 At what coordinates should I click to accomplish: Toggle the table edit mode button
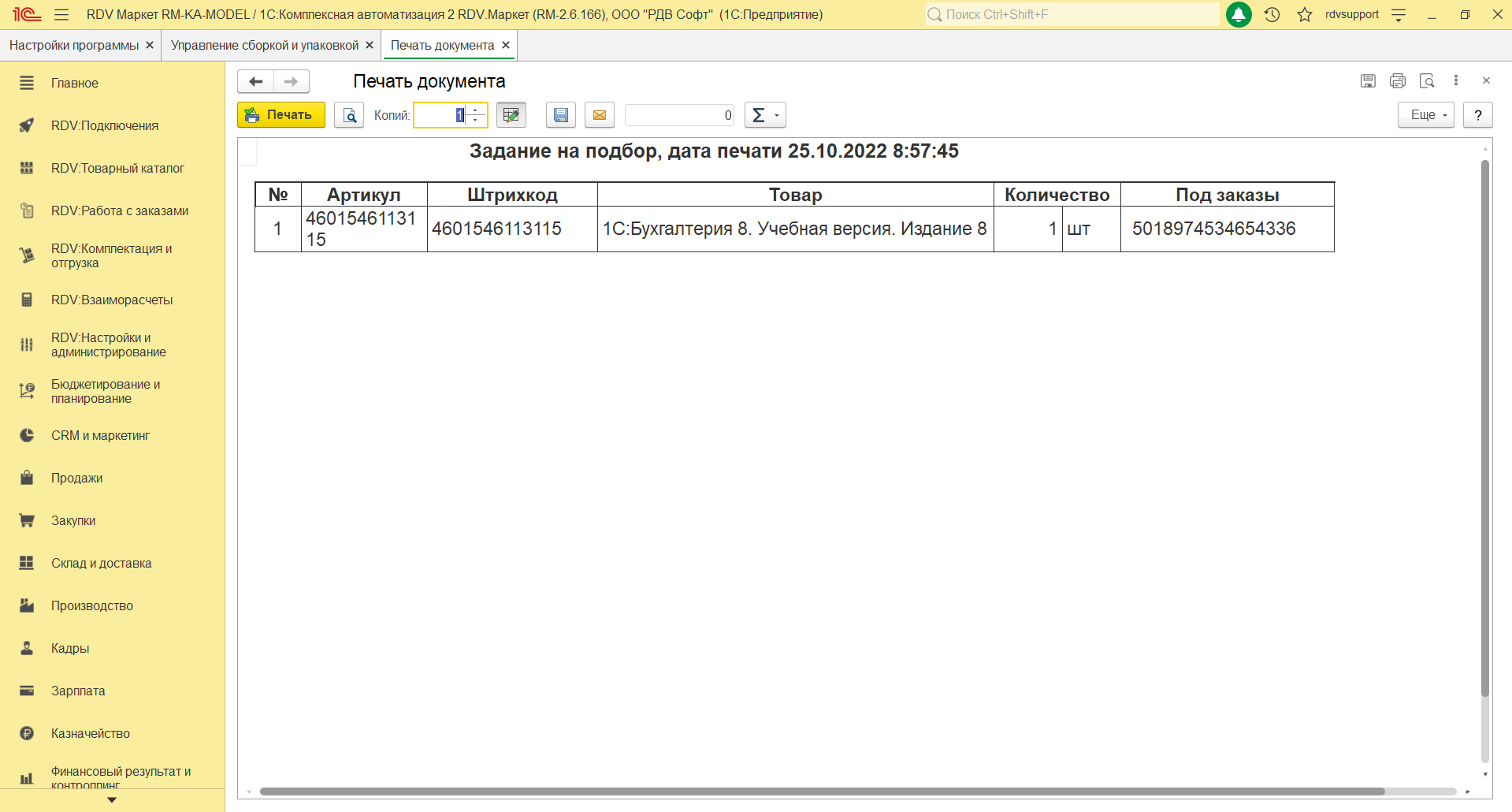tap(511, 115)
